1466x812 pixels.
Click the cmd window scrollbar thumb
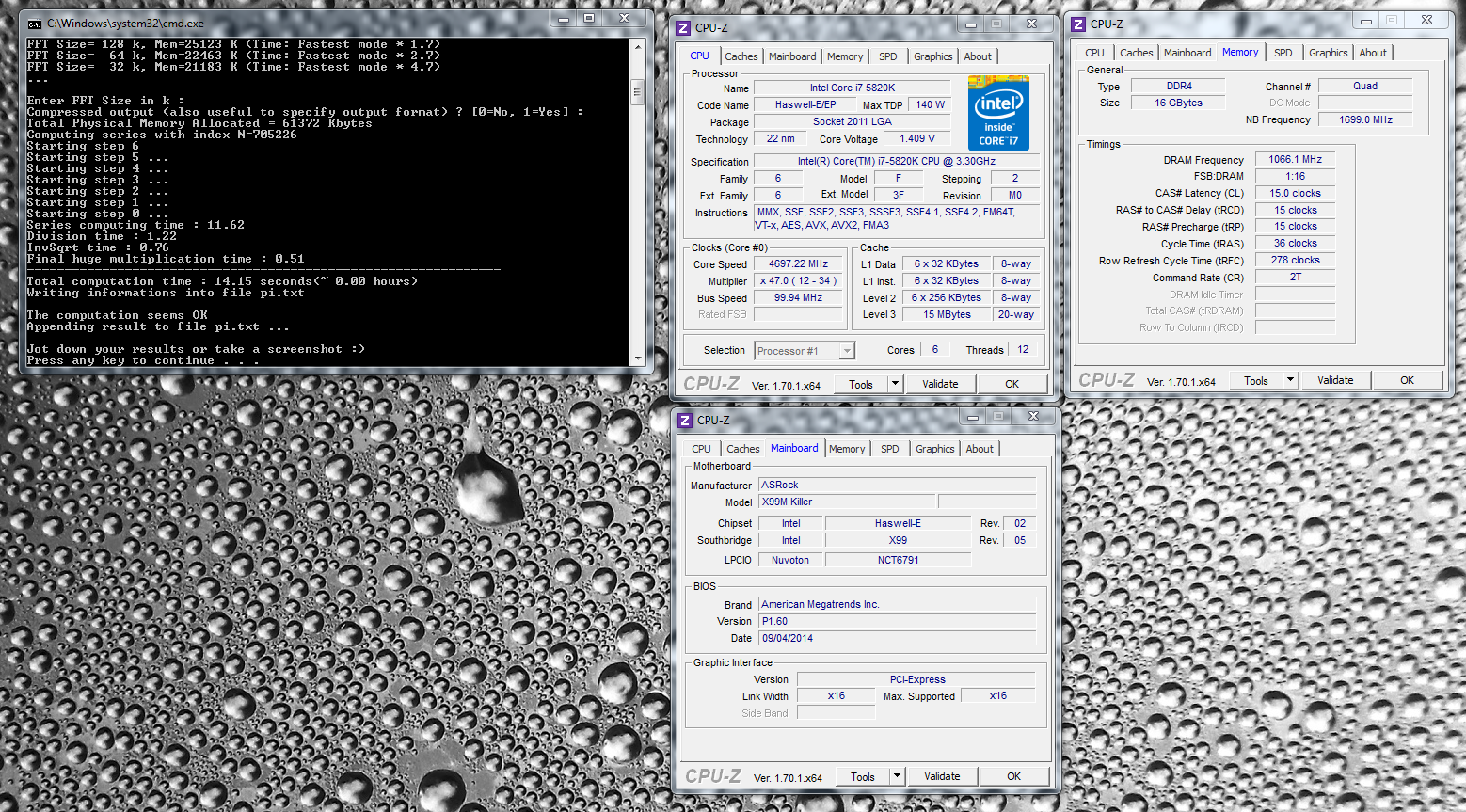tap(637, 91)
